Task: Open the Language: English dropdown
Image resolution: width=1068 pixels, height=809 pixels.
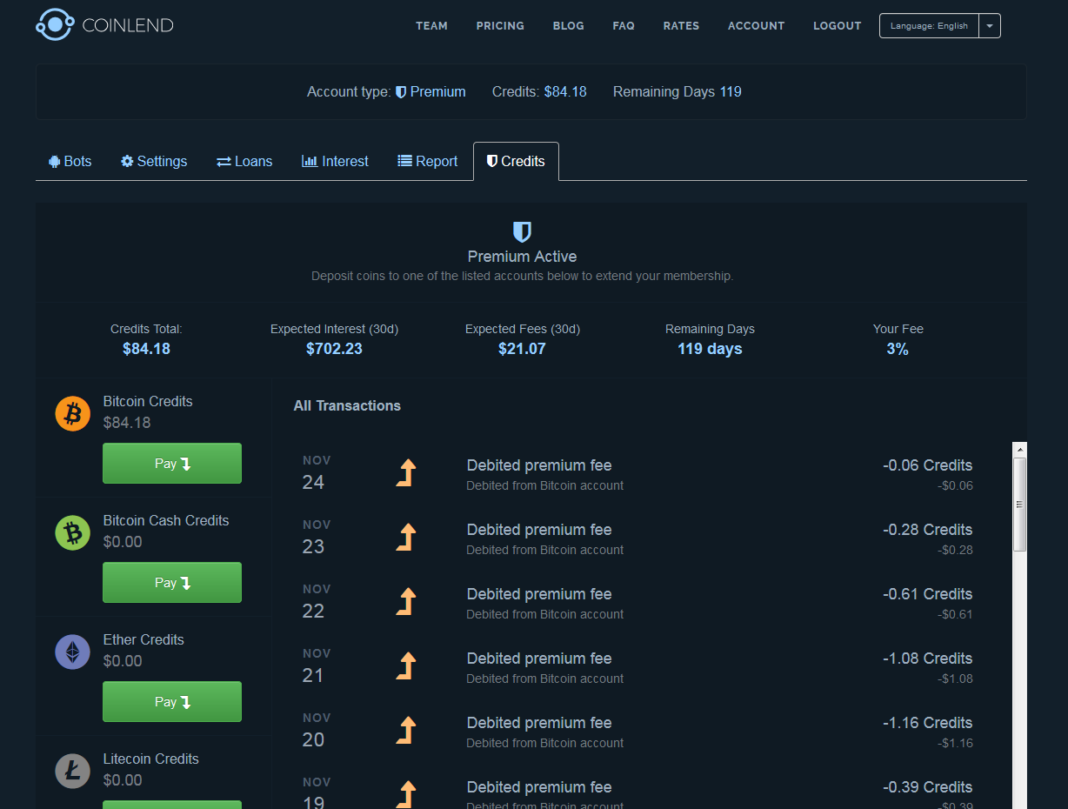Action: click(928, 26)
